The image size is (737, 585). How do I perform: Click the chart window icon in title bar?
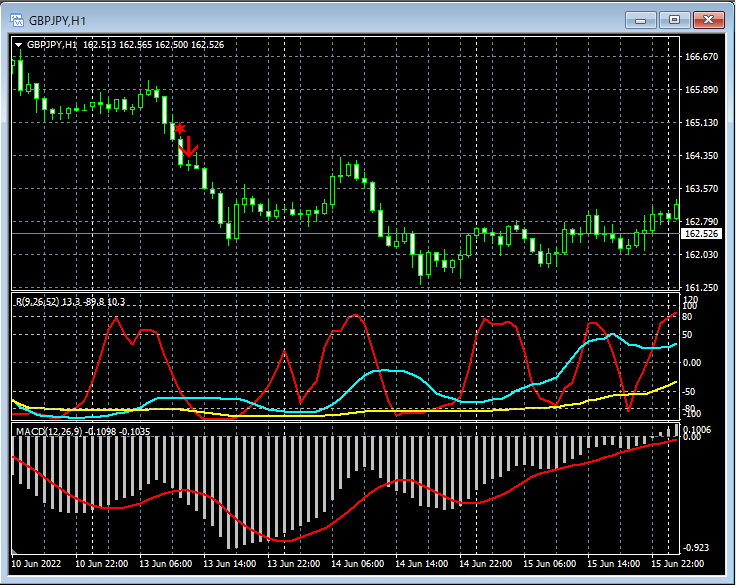pos(15,18)
